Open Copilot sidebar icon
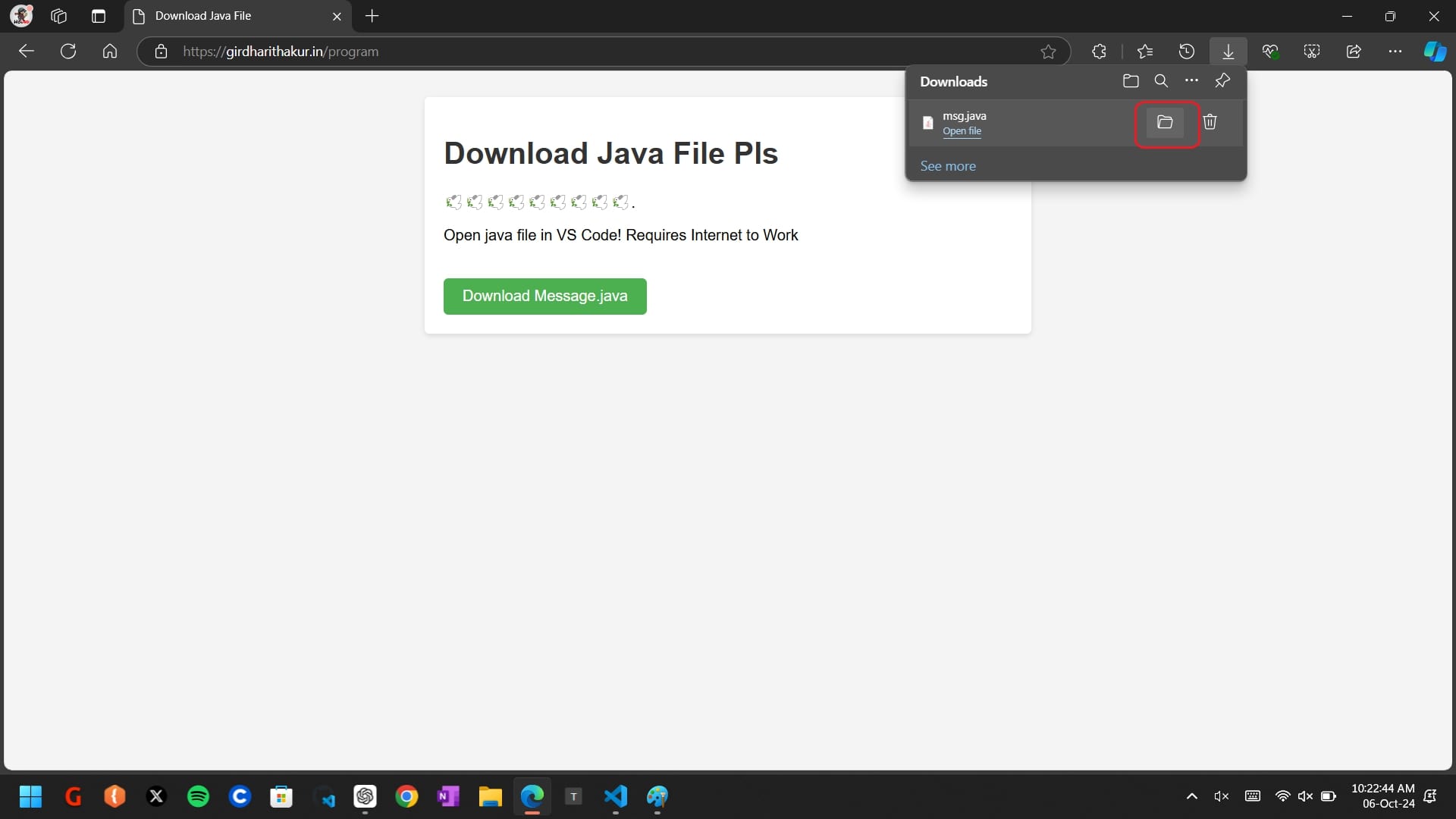This screenshot has height=819, width=1456. click(x=1435, y=52)
